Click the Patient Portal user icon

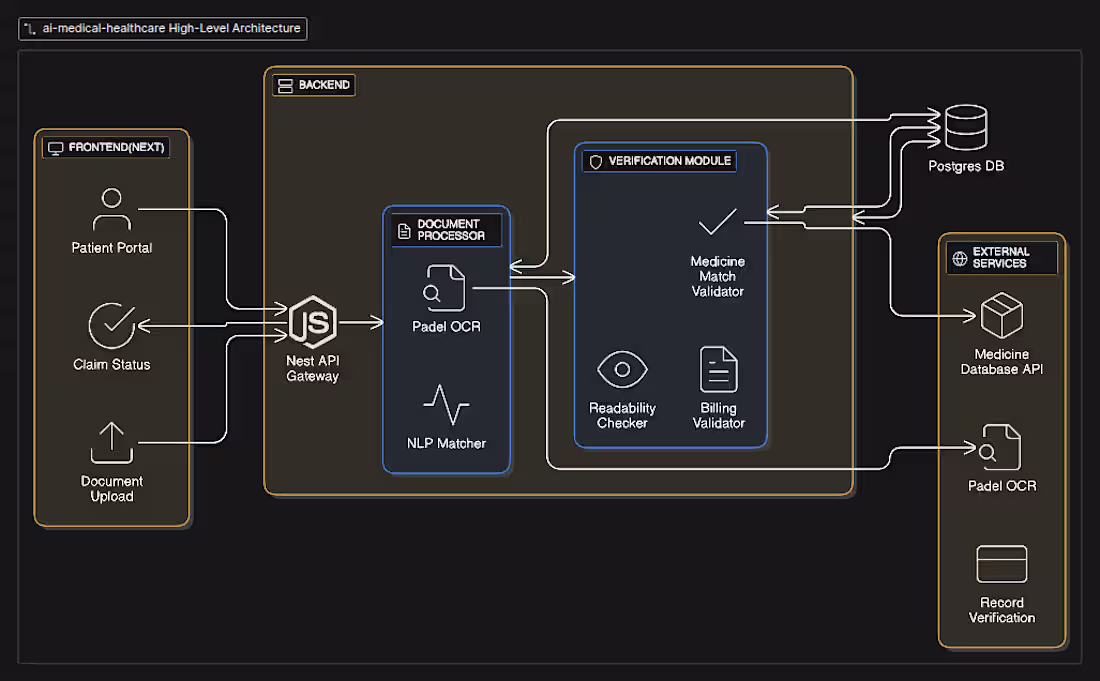click(112, 209)
